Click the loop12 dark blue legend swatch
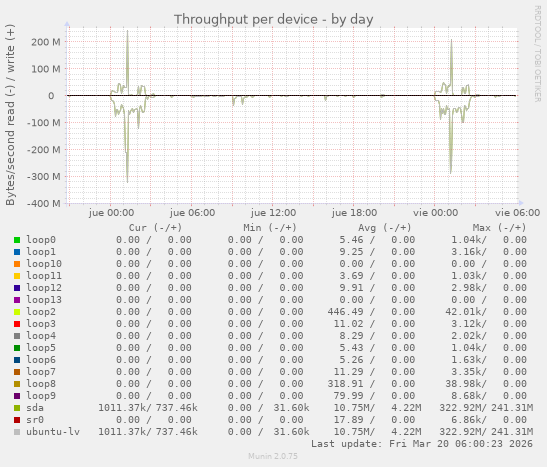The width and height of the screenshot is (547, 467). [x=17, y=288]
